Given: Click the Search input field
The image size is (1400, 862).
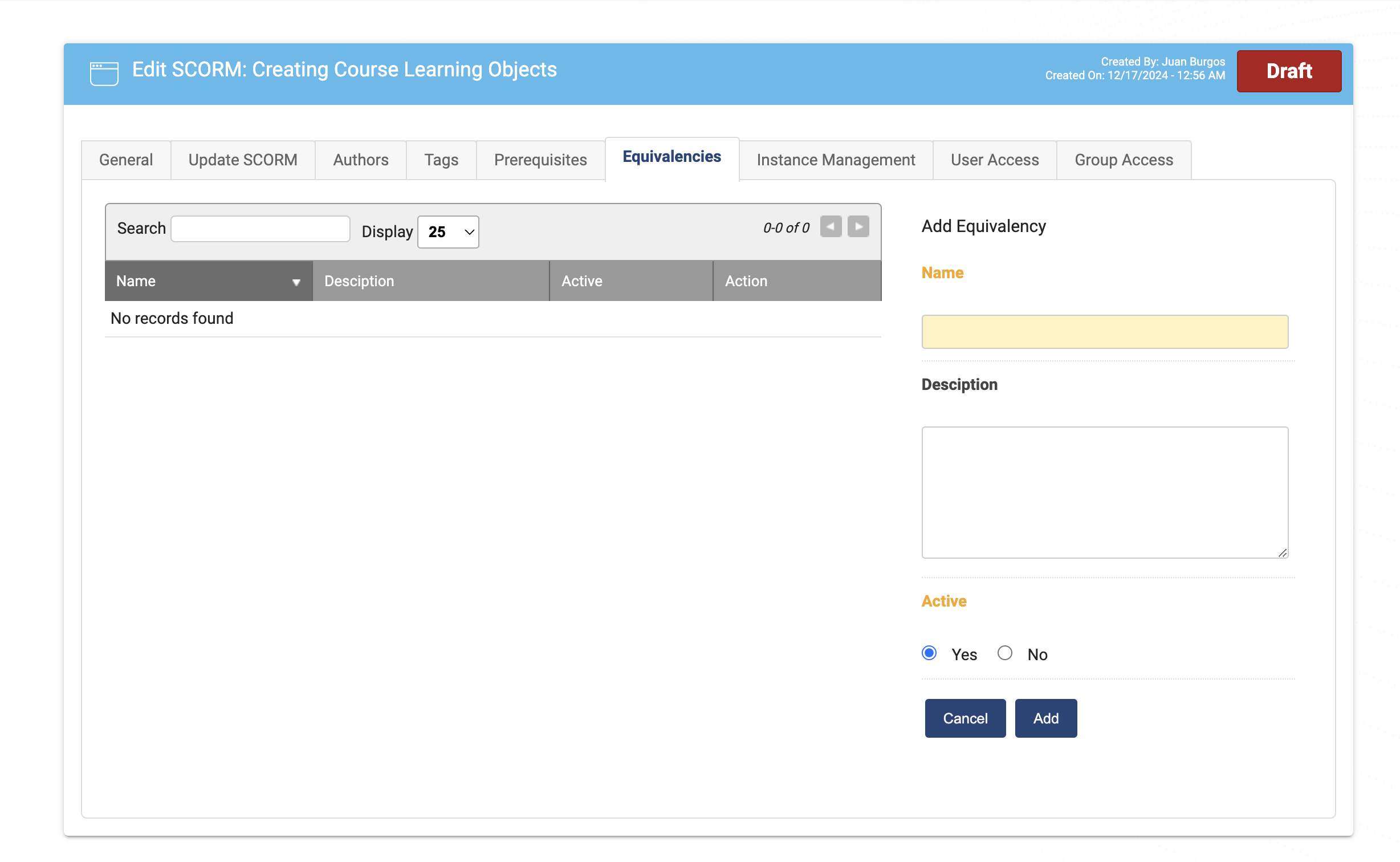Looking at the screenshot, I should coord(261,229).
